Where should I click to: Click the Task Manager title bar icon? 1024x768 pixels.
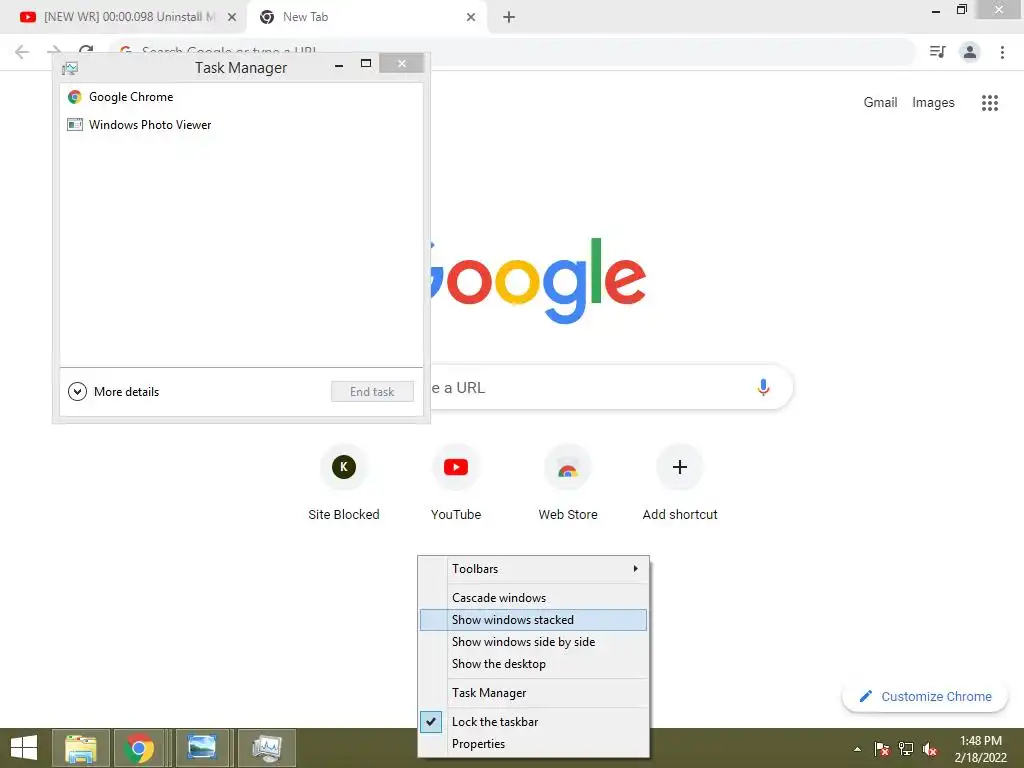click(x=70, y=68)
